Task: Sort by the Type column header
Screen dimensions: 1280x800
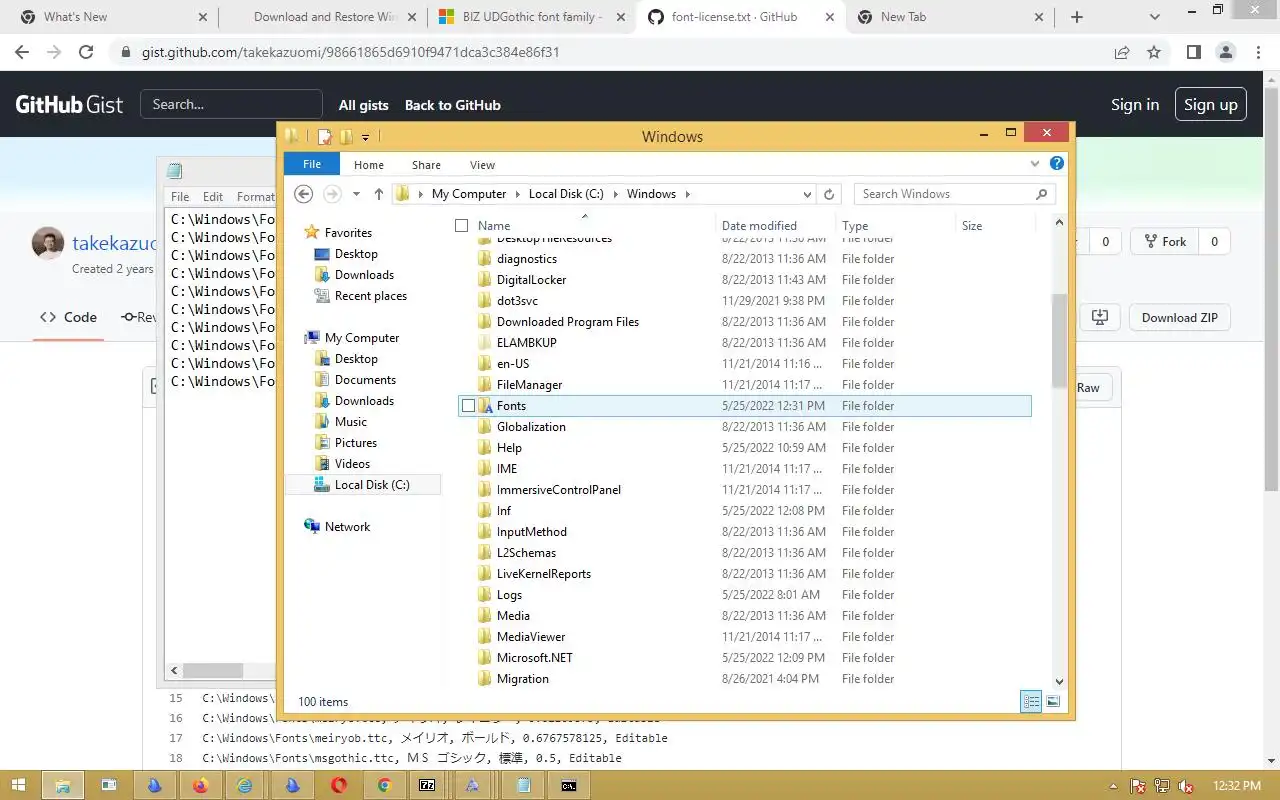Action: pos(895,226)
